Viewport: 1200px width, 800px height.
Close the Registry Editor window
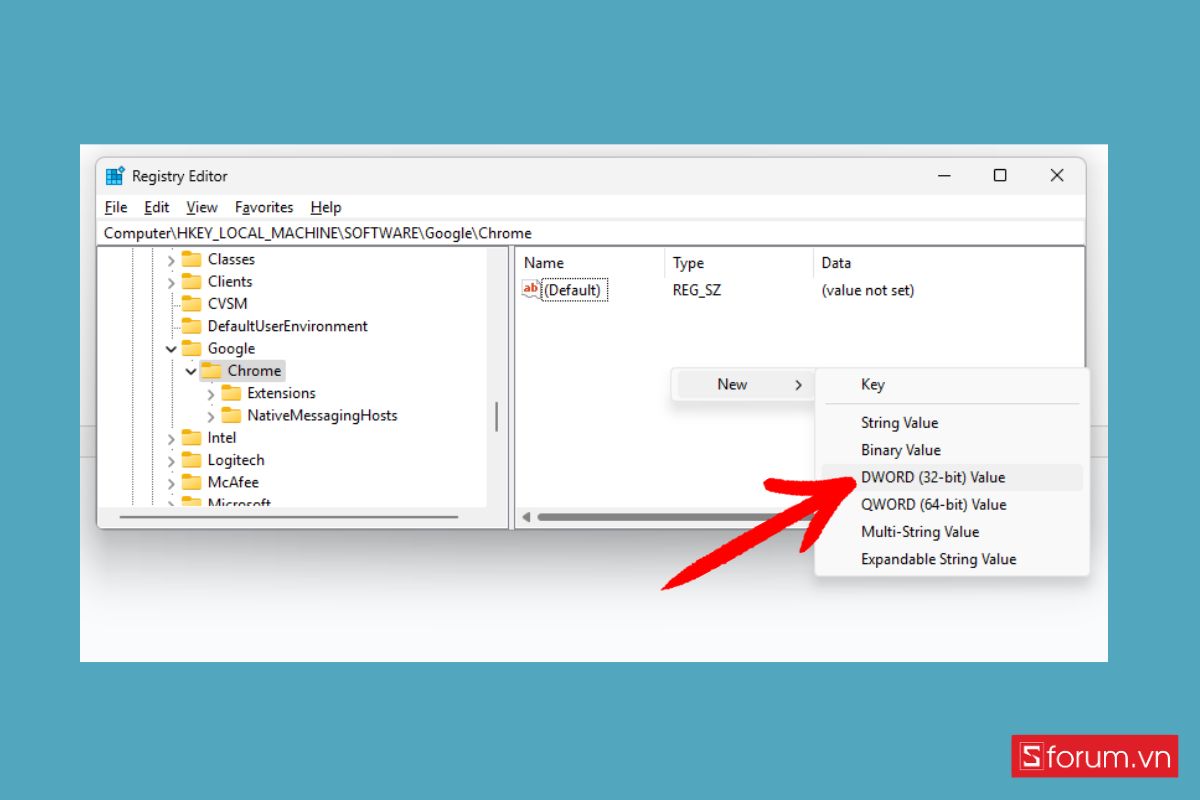pos(1057,176)
